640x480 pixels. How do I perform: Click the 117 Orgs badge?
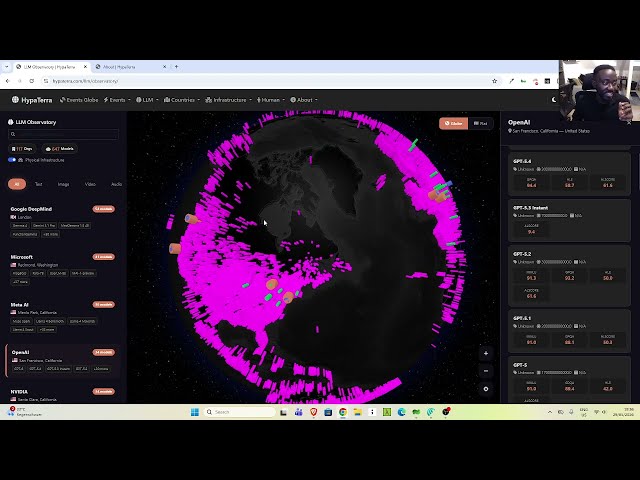tap(22, 149)
